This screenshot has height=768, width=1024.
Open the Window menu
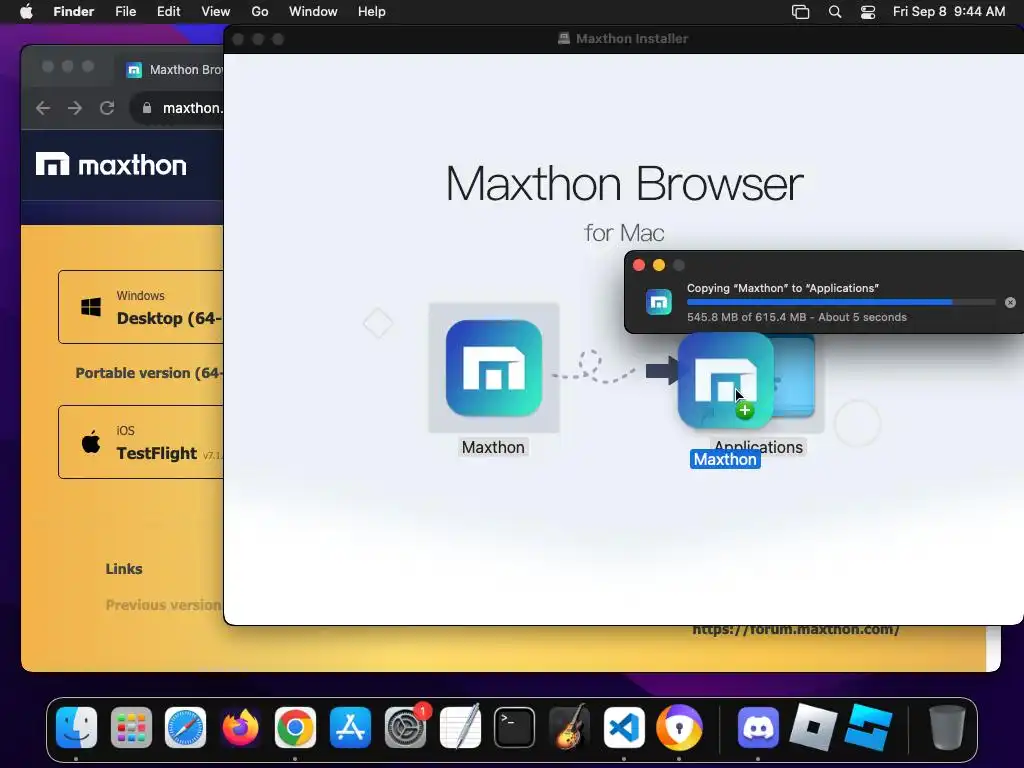pos(313,12)
